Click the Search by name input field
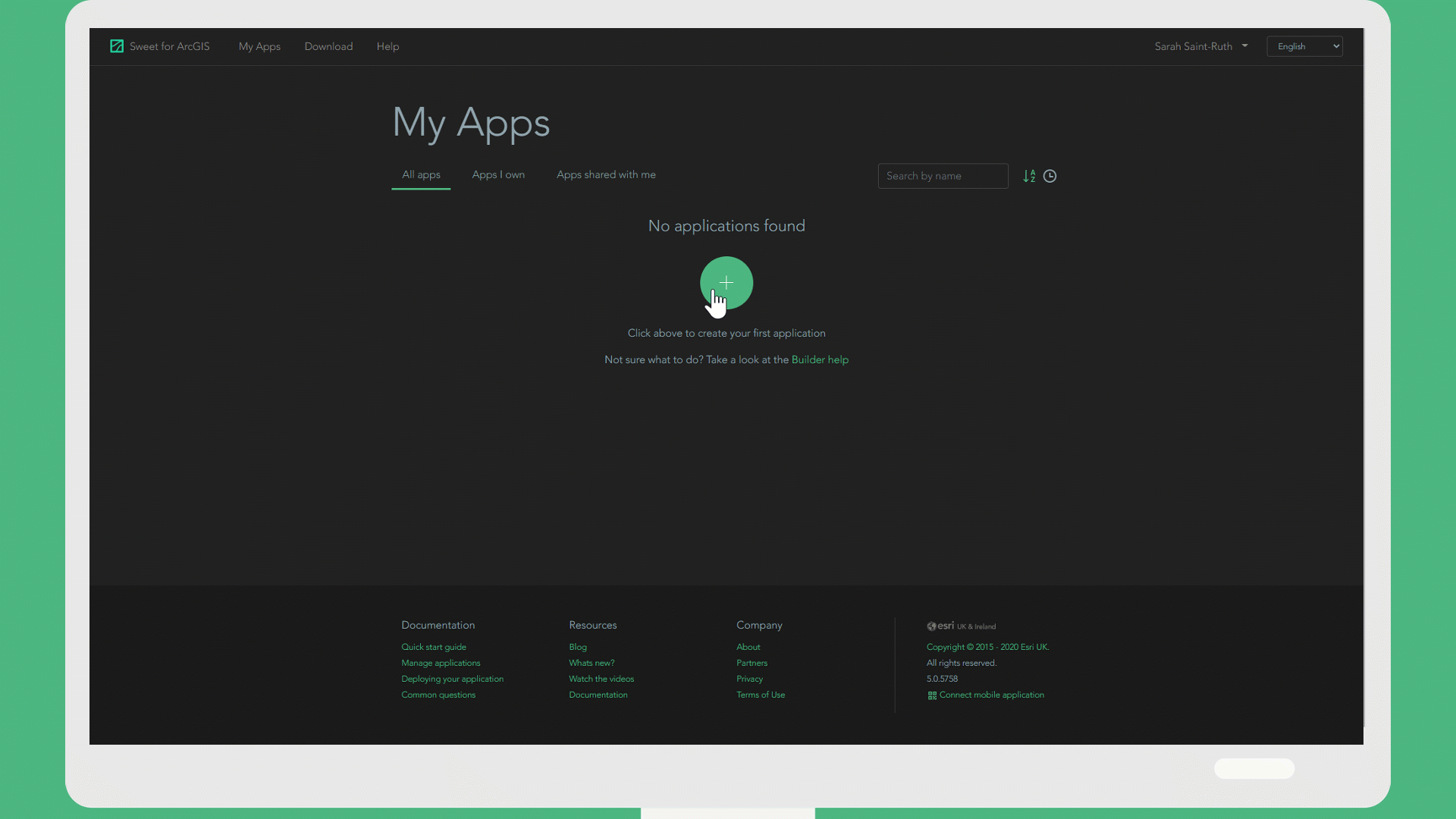The width and height of the screenshot is (1456, 819). pos(942,176)
